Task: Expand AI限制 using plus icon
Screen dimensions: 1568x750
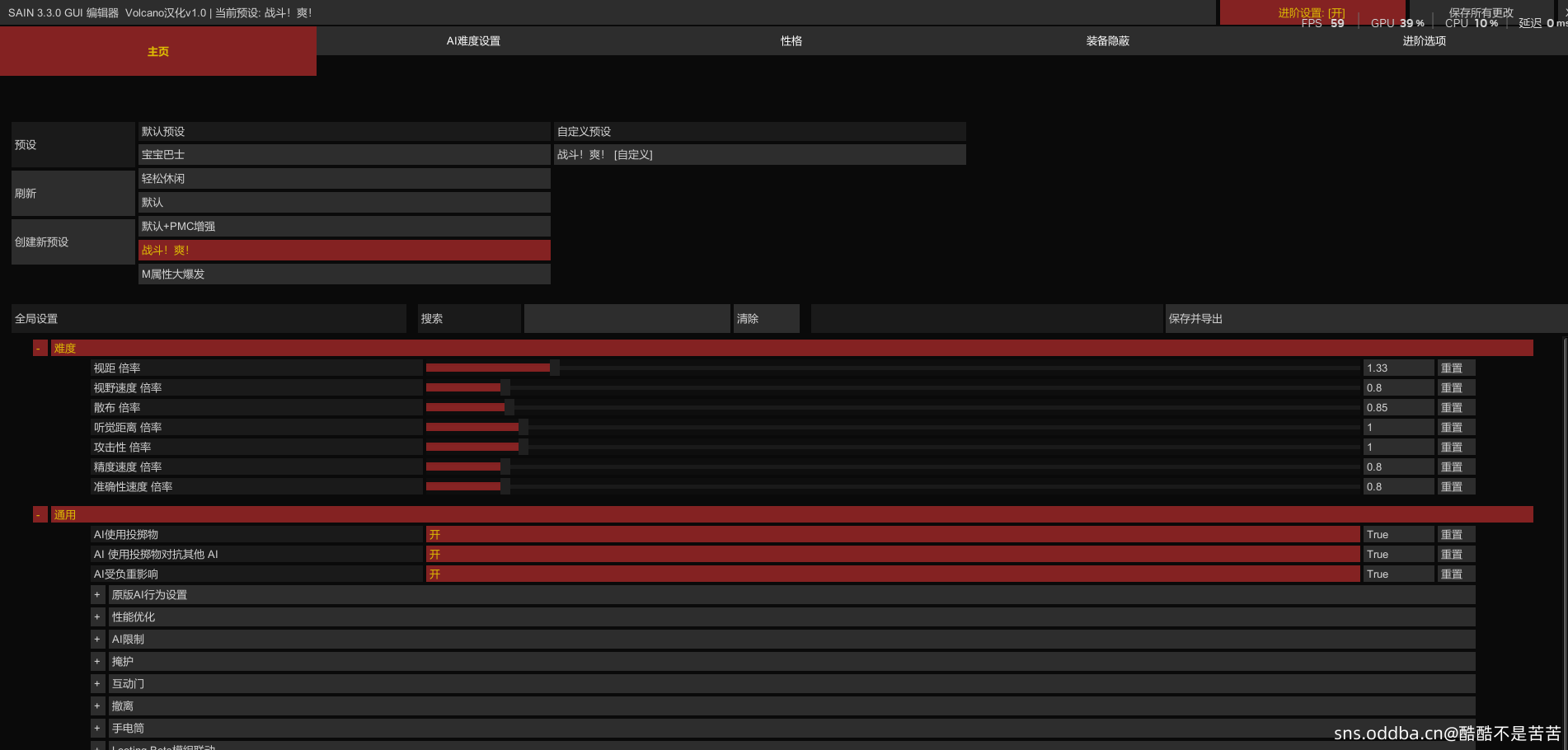Action: coord(97,640)
